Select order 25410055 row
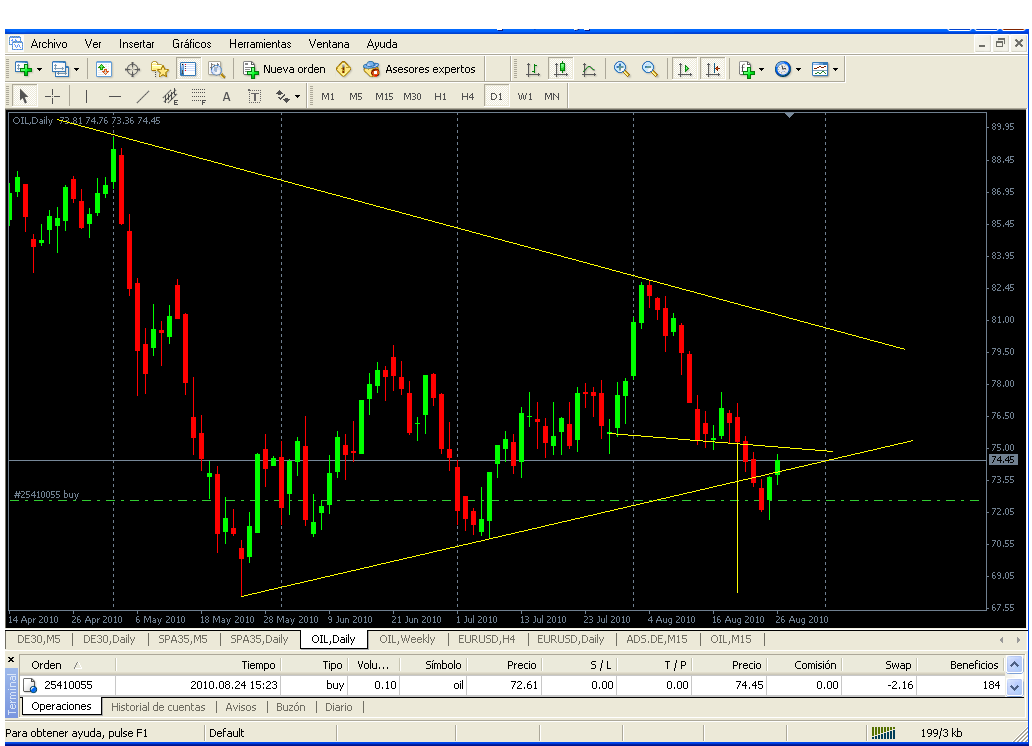The width and height of the screenshot is (1032, 746). [x=513, y=685]
